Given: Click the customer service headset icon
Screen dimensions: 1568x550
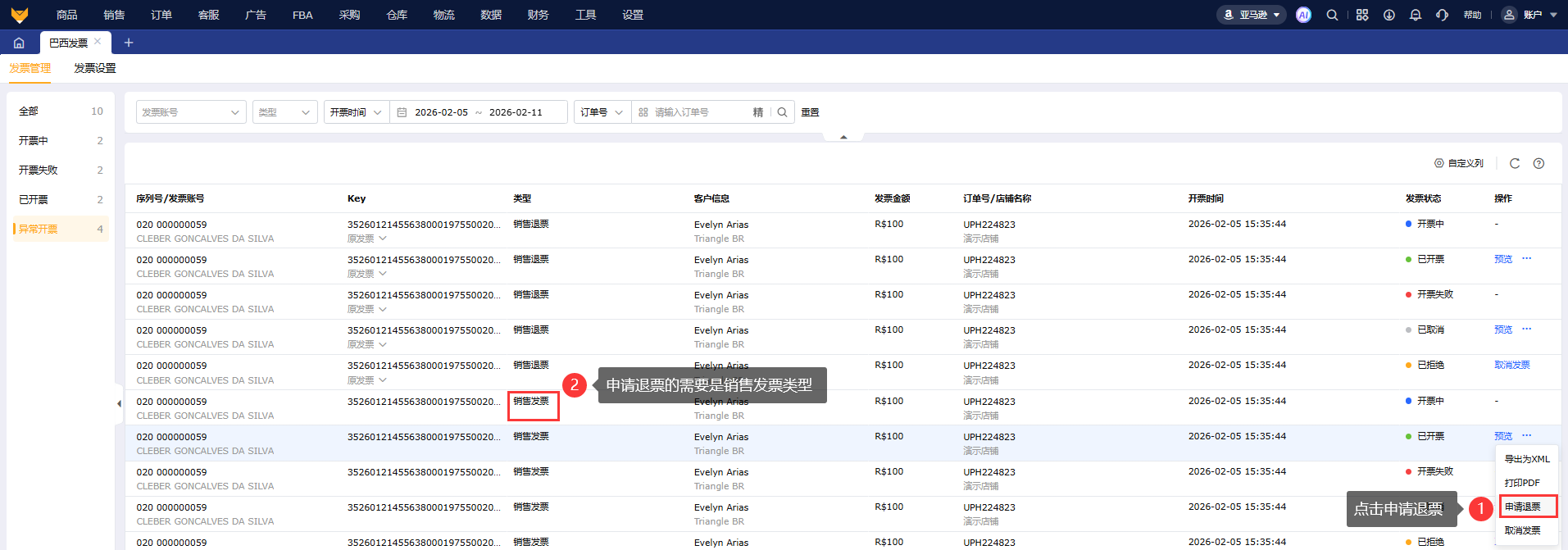Looking at the screenshot, I should [1443, 15].
